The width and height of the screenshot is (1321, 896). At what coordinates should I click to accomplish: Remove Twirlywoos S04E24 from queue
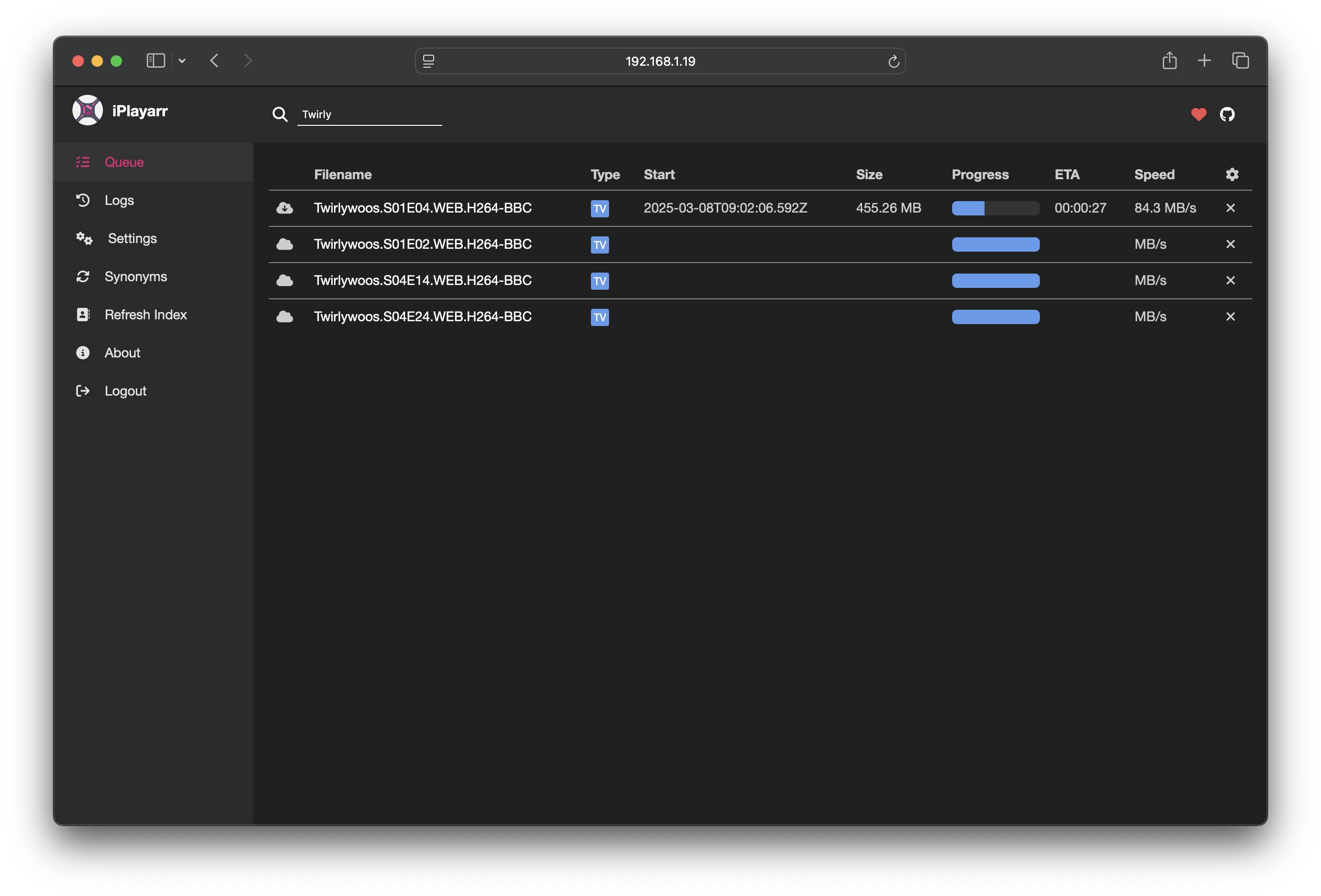(1230, 316)
